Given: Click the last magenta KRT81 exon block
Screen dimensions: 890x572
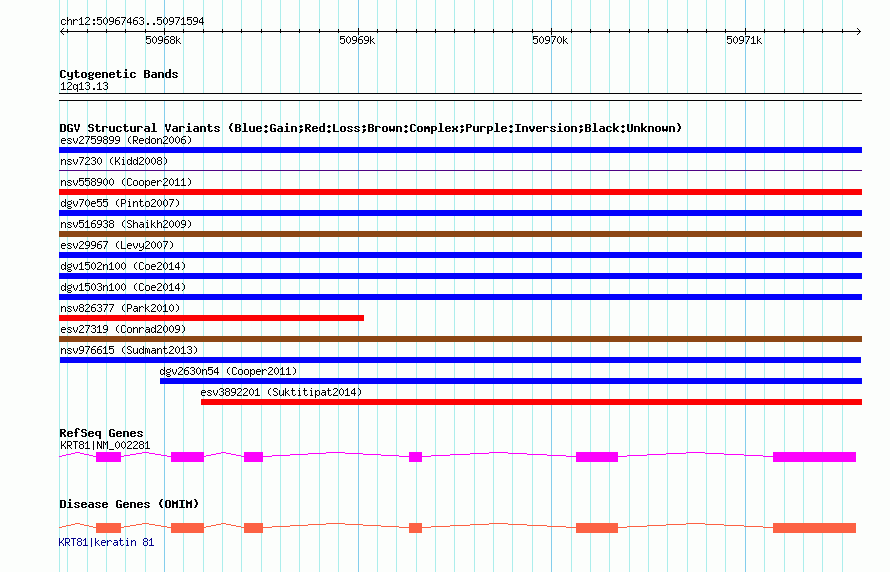Looking at the screenshot, I should coord(815,457).
